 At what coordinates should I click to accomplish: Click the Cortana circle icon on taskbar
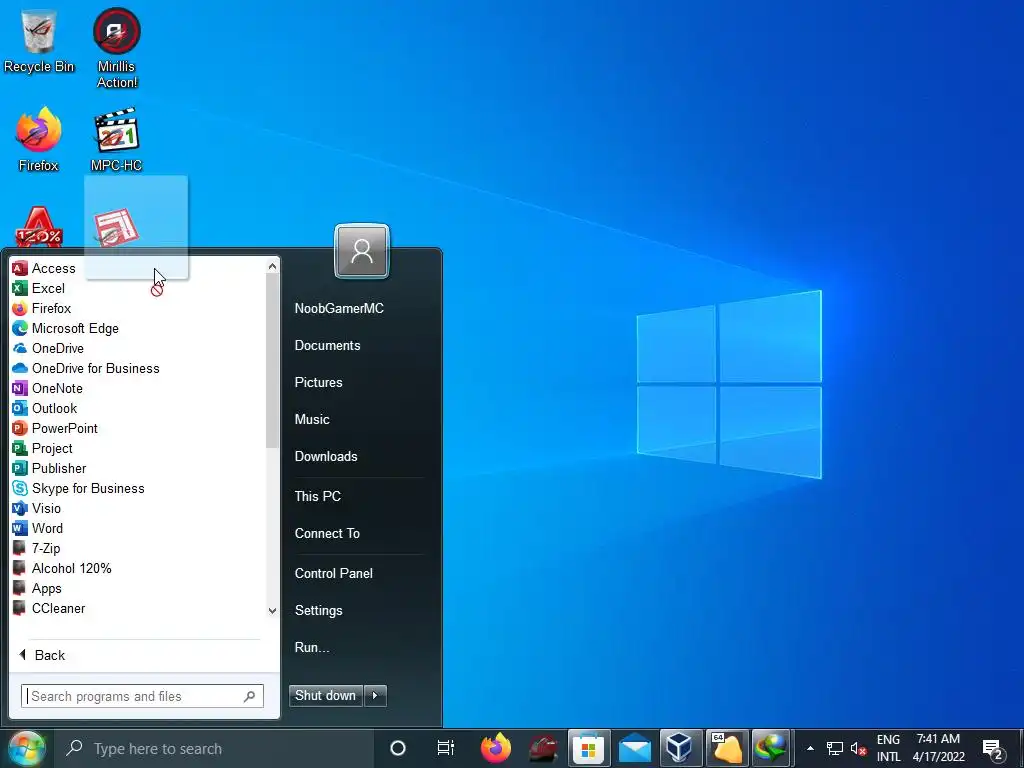pos(398,748)
